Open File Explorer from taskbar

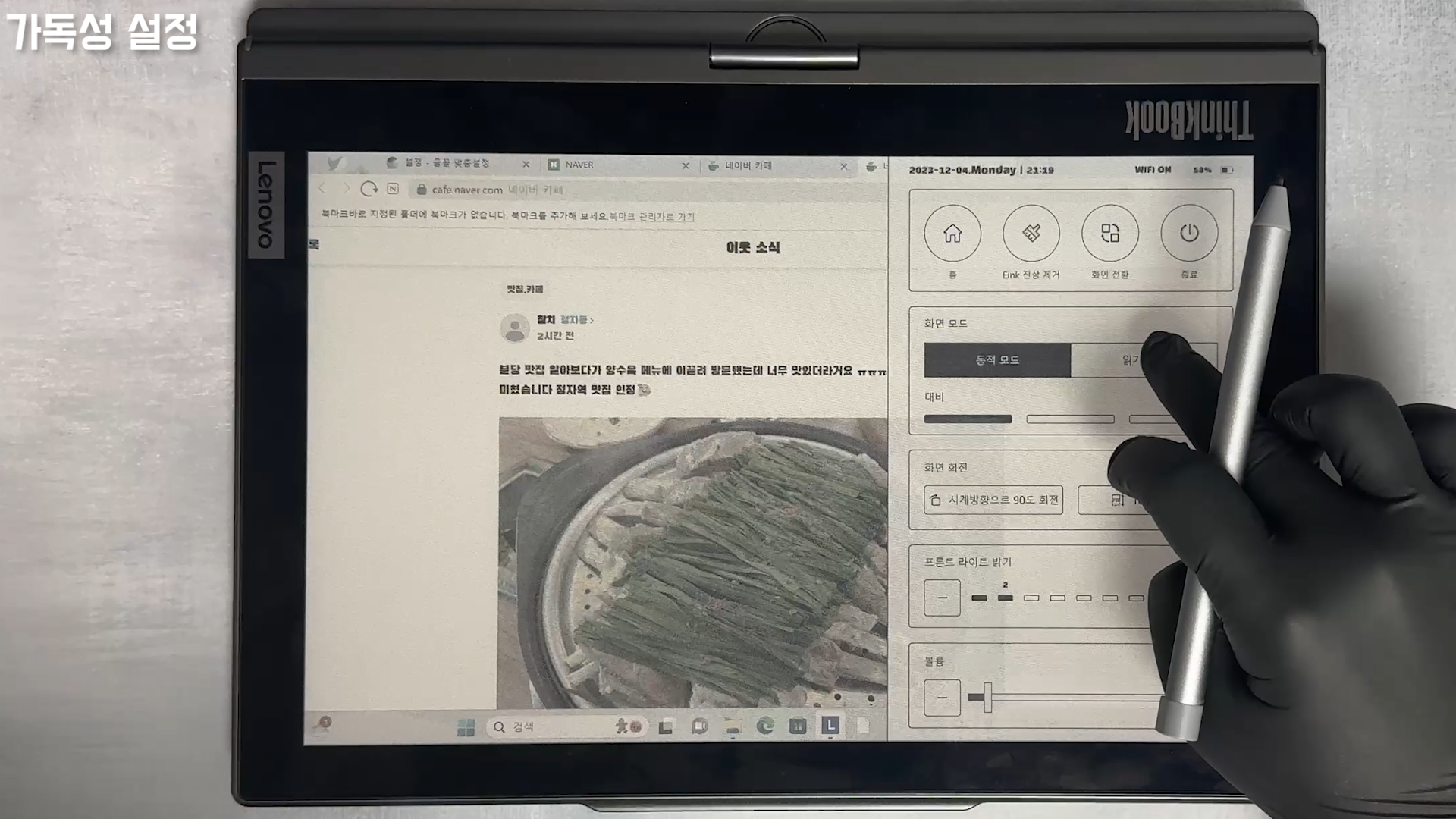pyautogui.click(x=732, y=726)
